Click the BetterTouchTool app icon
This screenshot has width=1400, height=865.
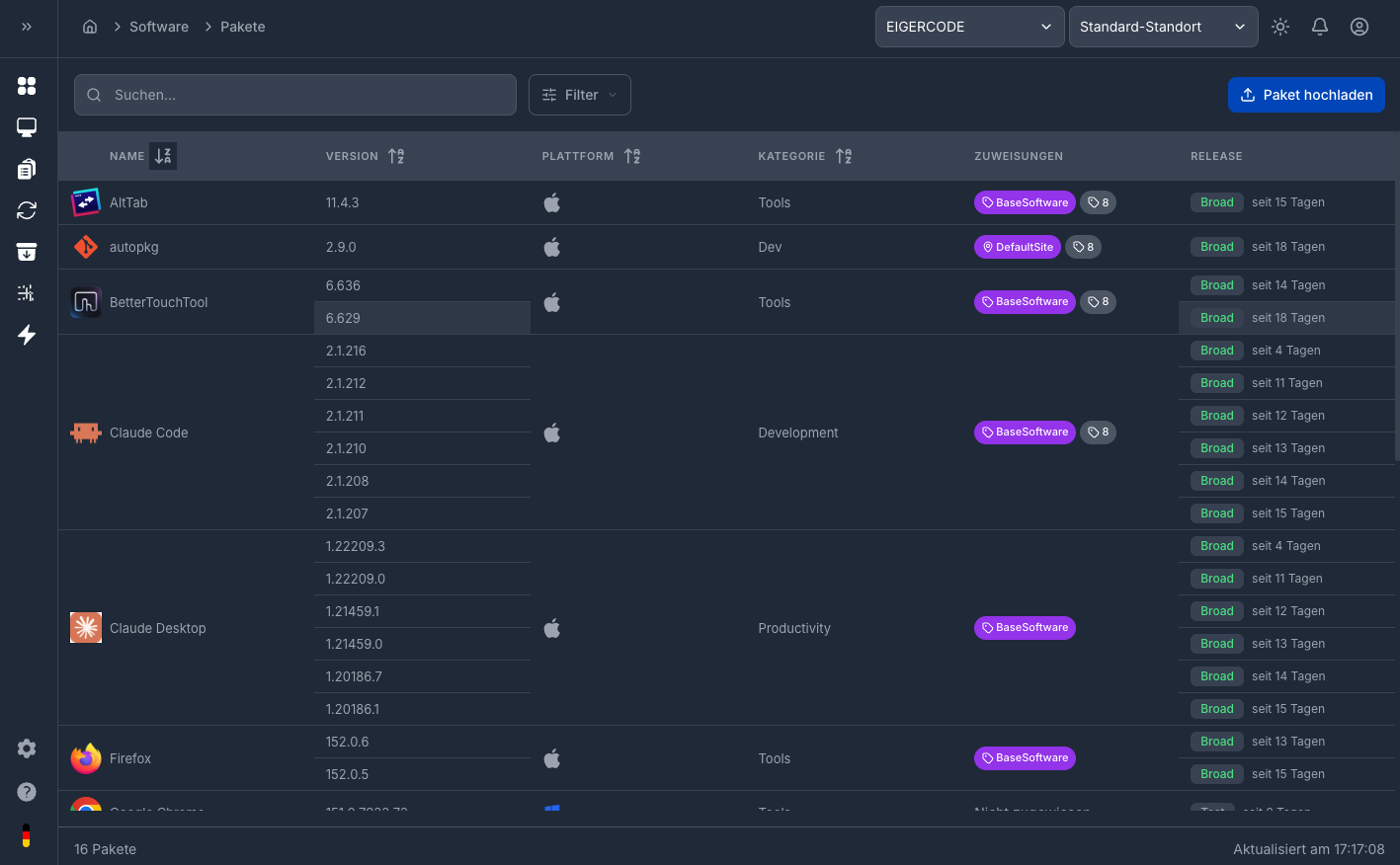86,302
